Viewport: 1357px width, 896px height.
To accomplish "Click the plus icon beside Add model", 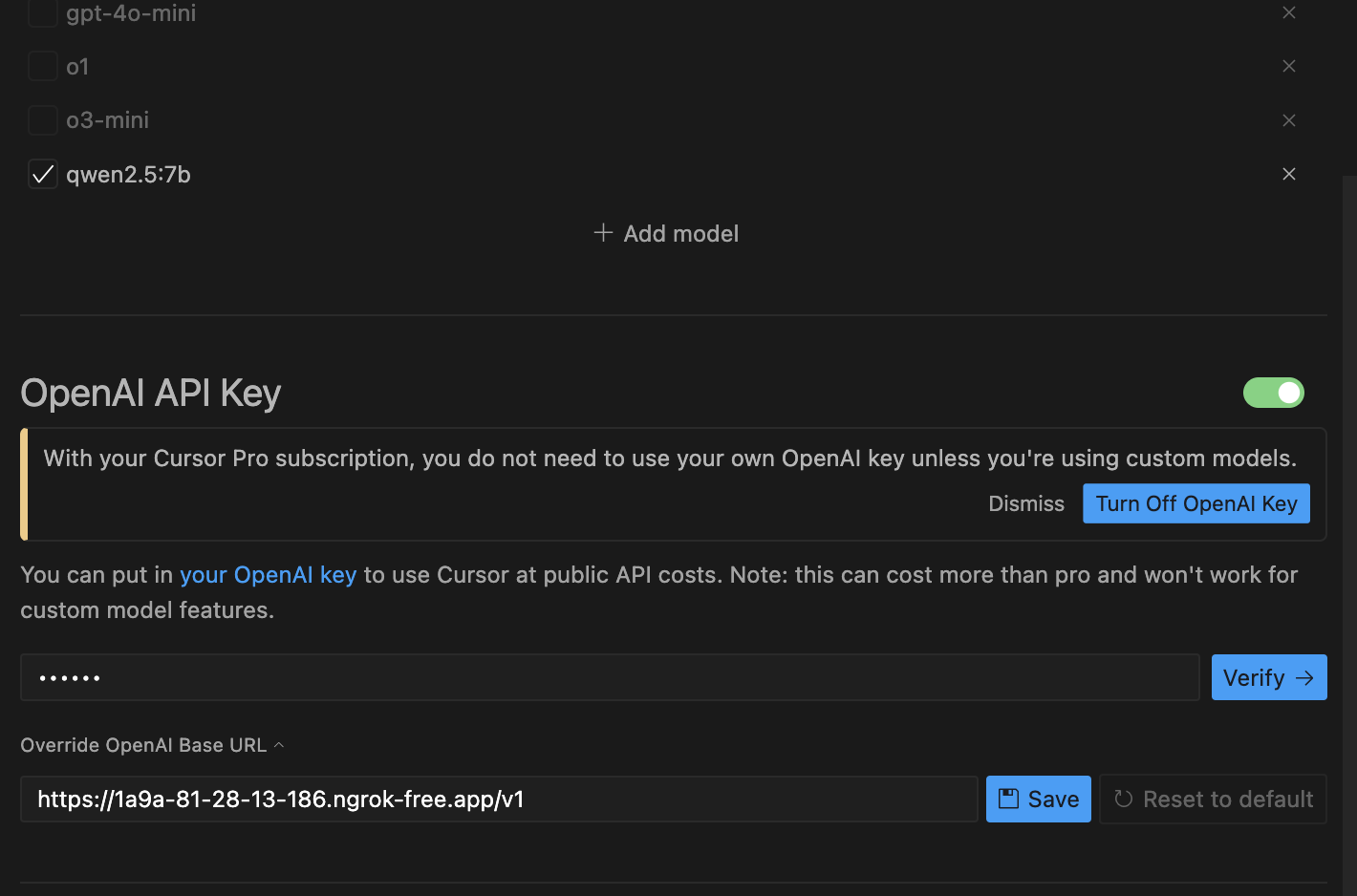I will point(603,233).
